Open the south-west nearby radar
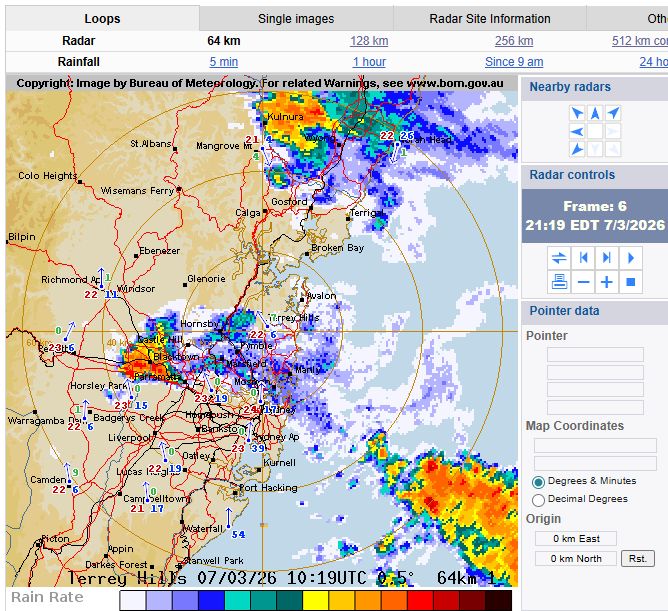This screenshot has width=668, height=611. tap(577, 149)
